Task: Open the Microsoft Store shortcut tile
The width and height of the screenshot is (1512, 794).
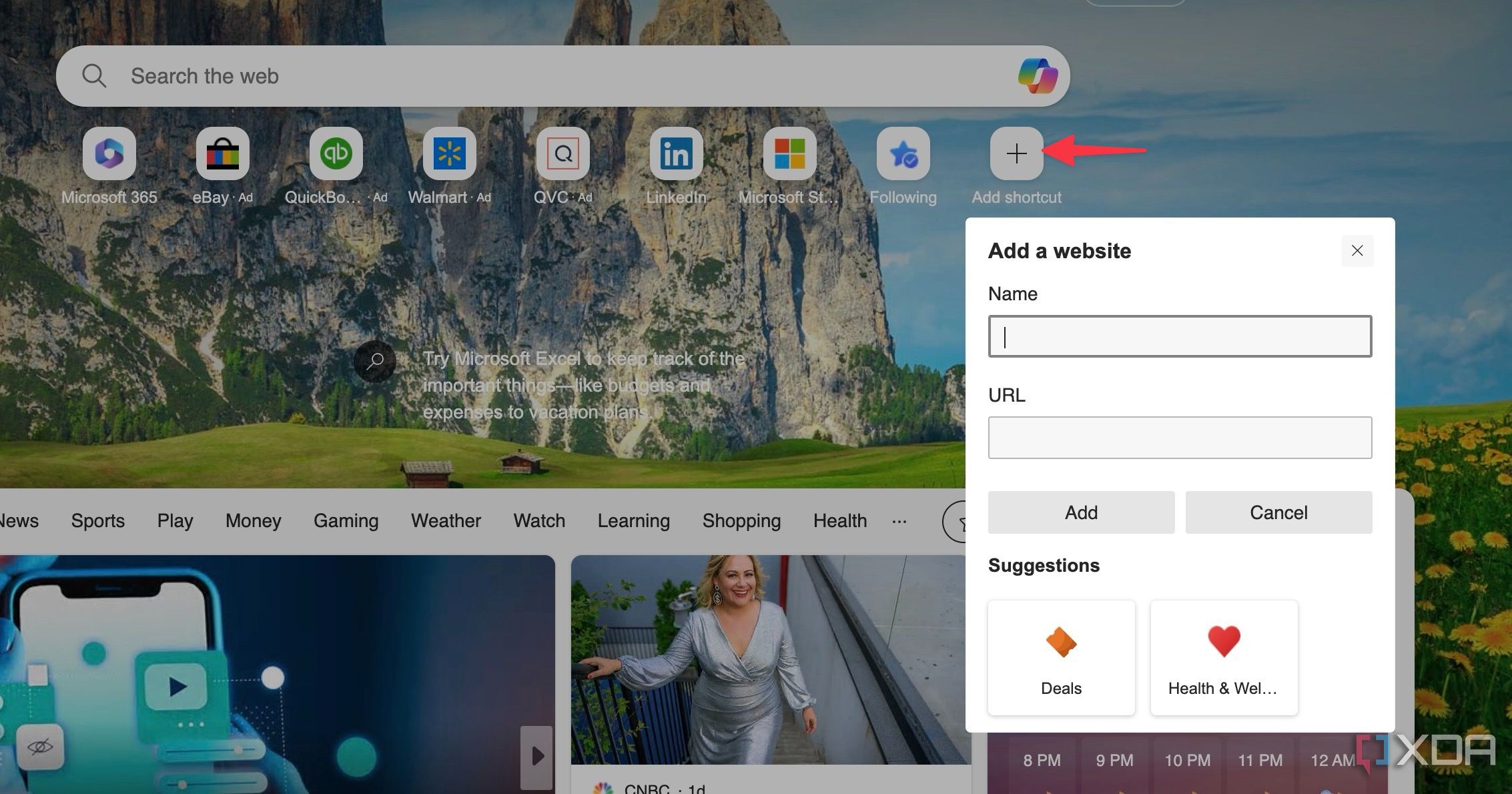Action: pos(790,153)
